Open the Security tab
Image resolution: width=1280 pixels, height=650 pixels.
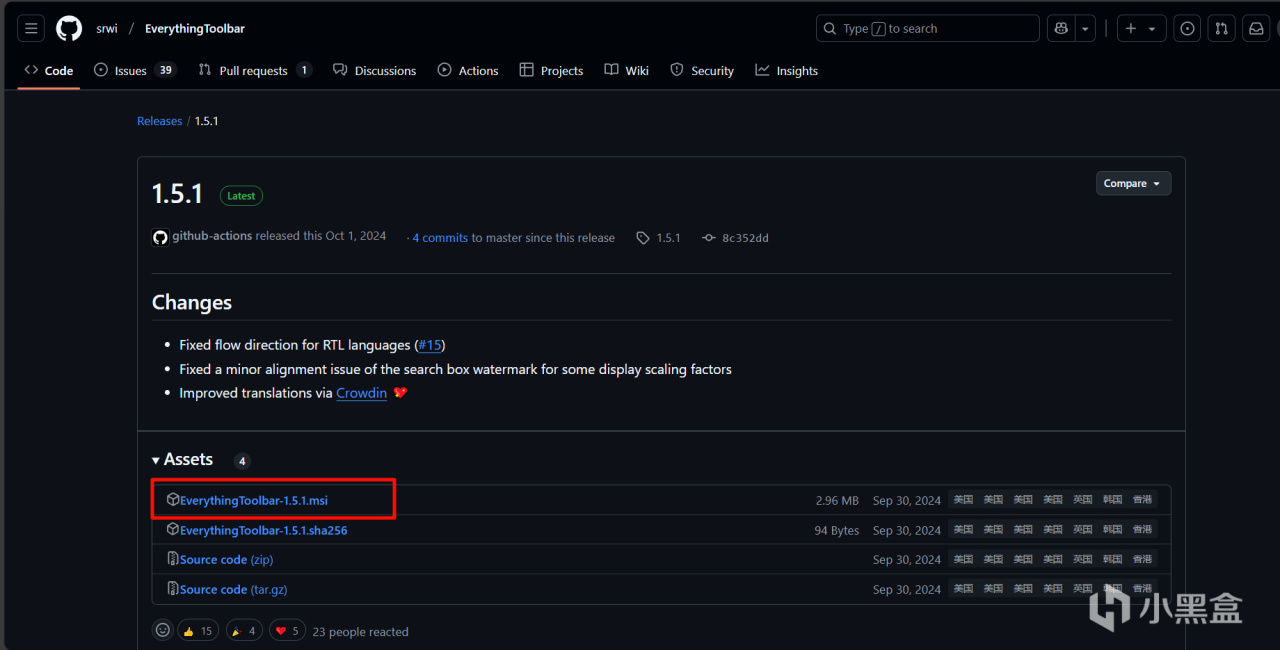[x=702, y=70]
